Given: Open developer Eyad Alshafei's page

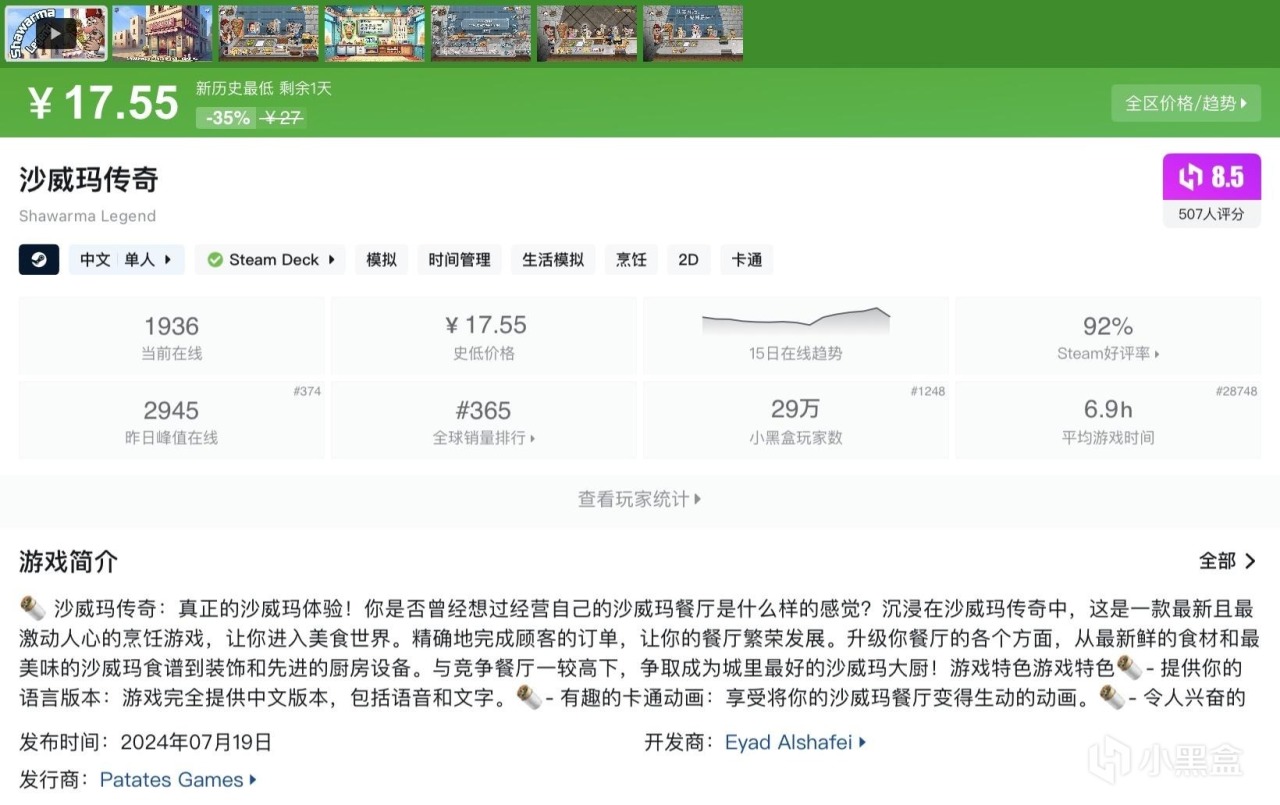Looking at the screenshot, I should tap(795, 742).
